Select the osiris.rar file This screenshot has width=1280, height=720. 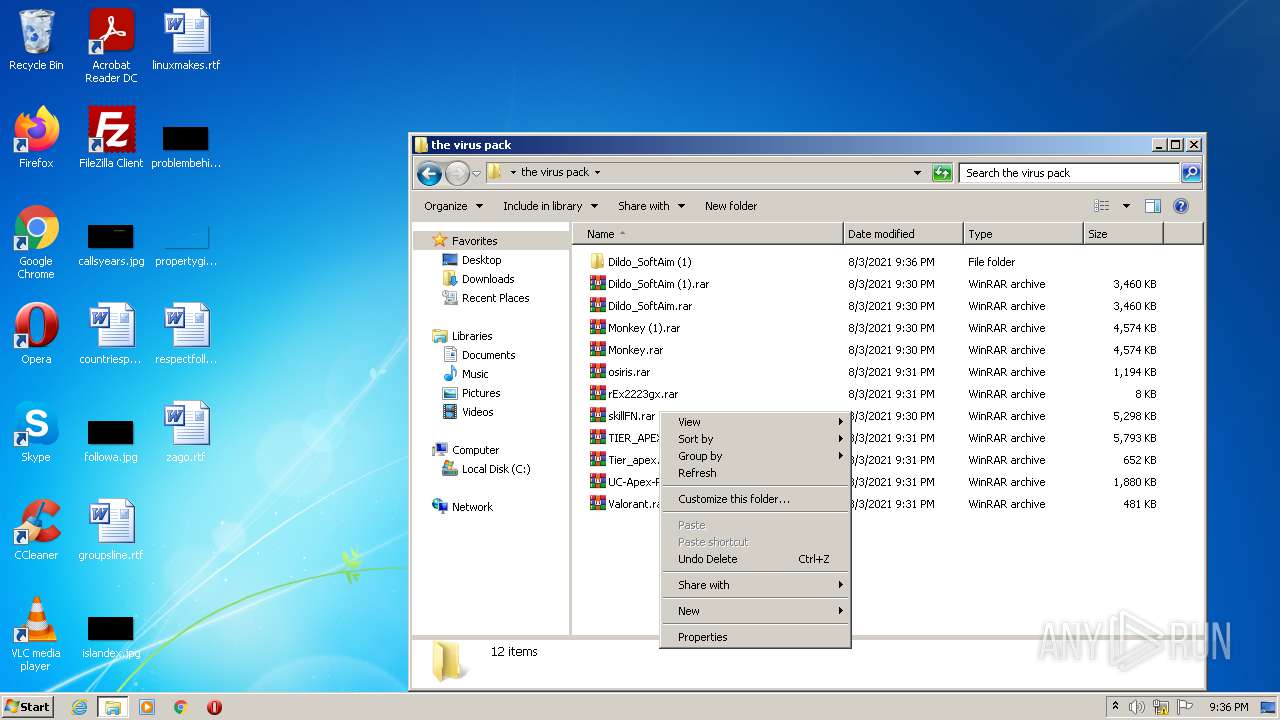620,372
